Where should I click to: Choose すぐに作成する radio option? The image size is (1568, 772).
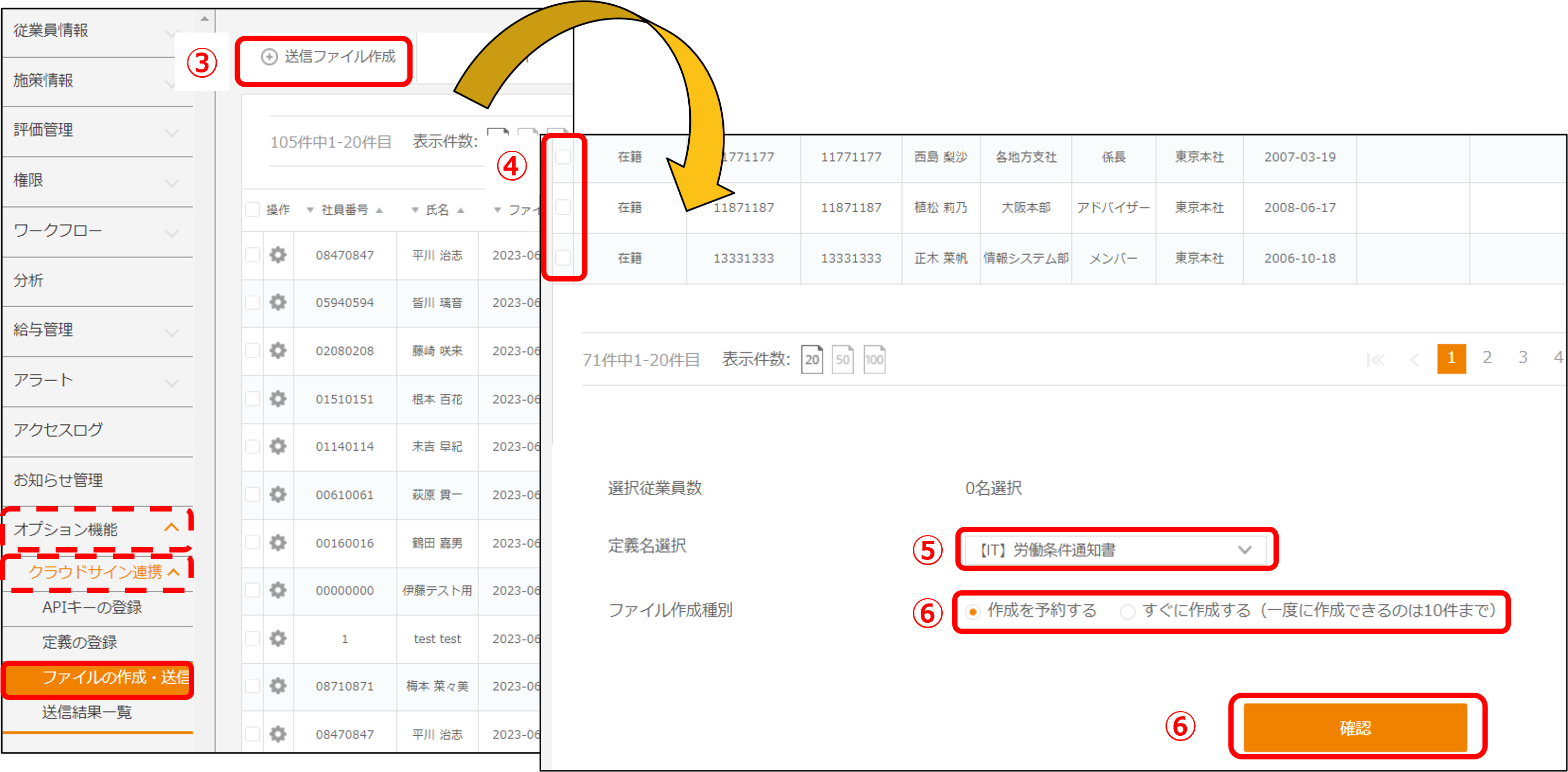(1127, 611)
